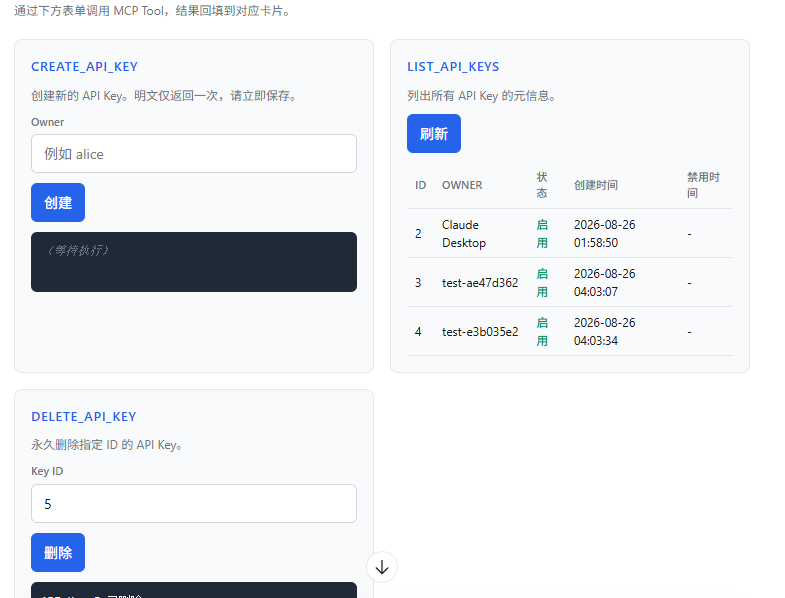Click the OWNER column header

point(462,185)
